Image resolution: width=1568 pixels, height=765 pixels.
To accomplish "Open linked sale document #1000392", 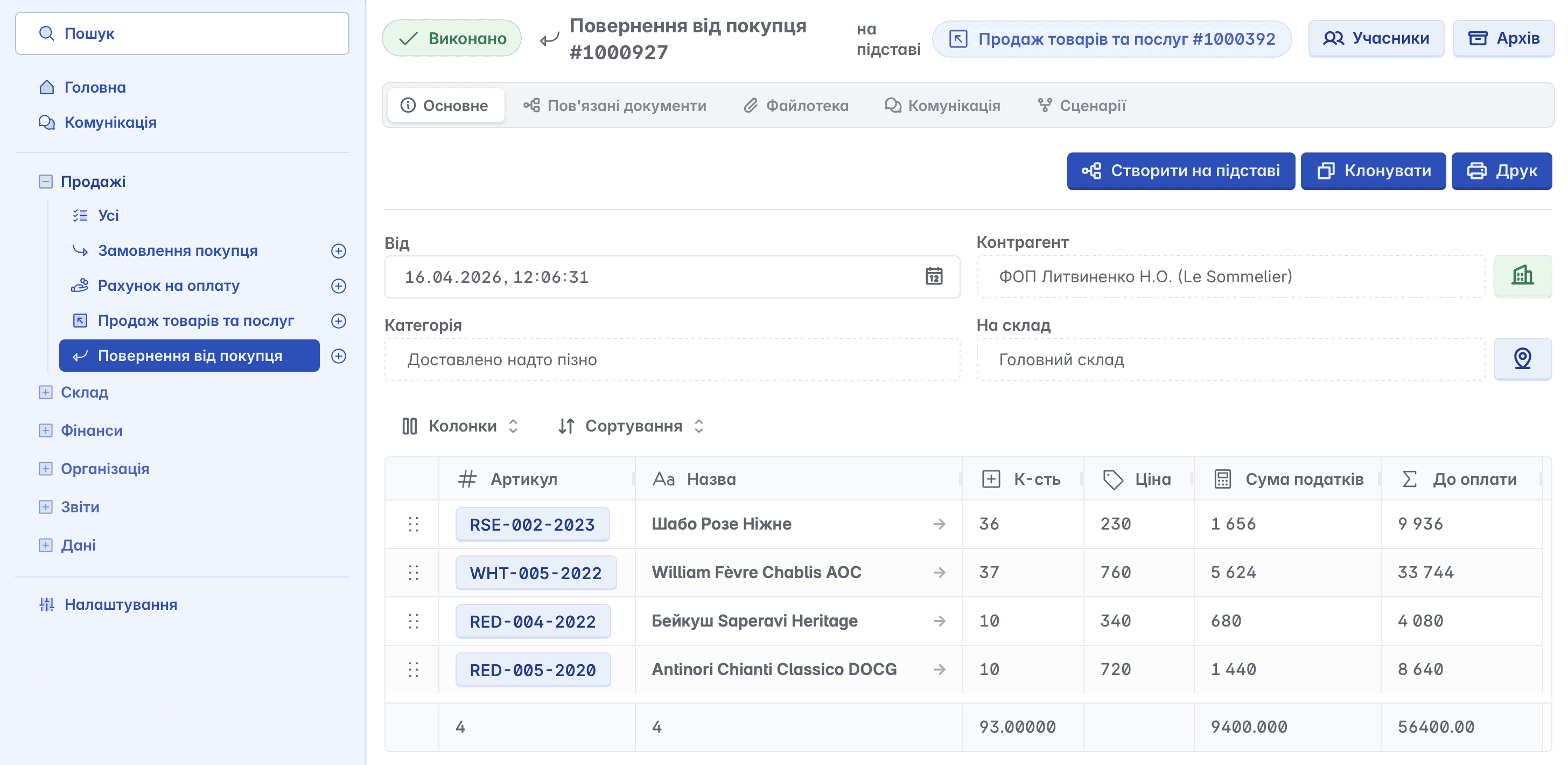I will click(1111, 39).
